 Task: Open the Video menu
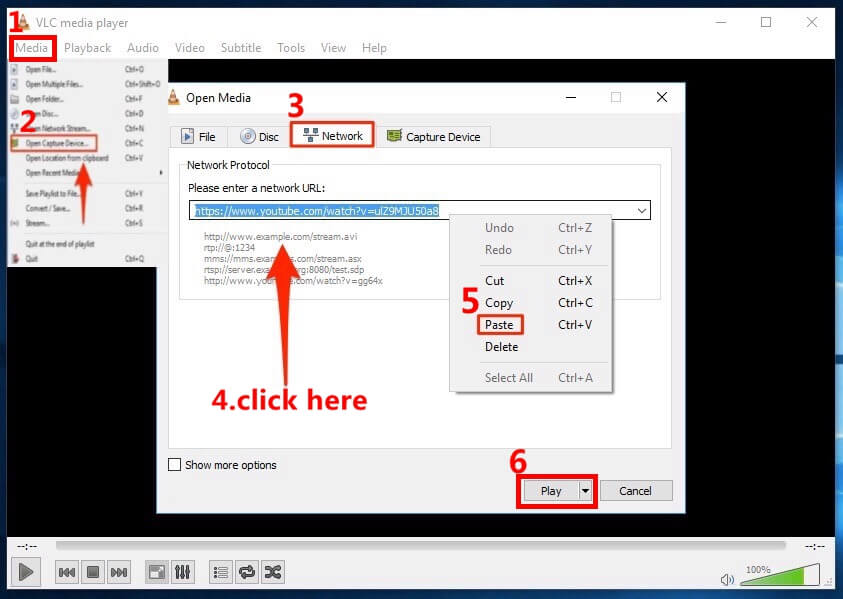[x=189, y=48]
